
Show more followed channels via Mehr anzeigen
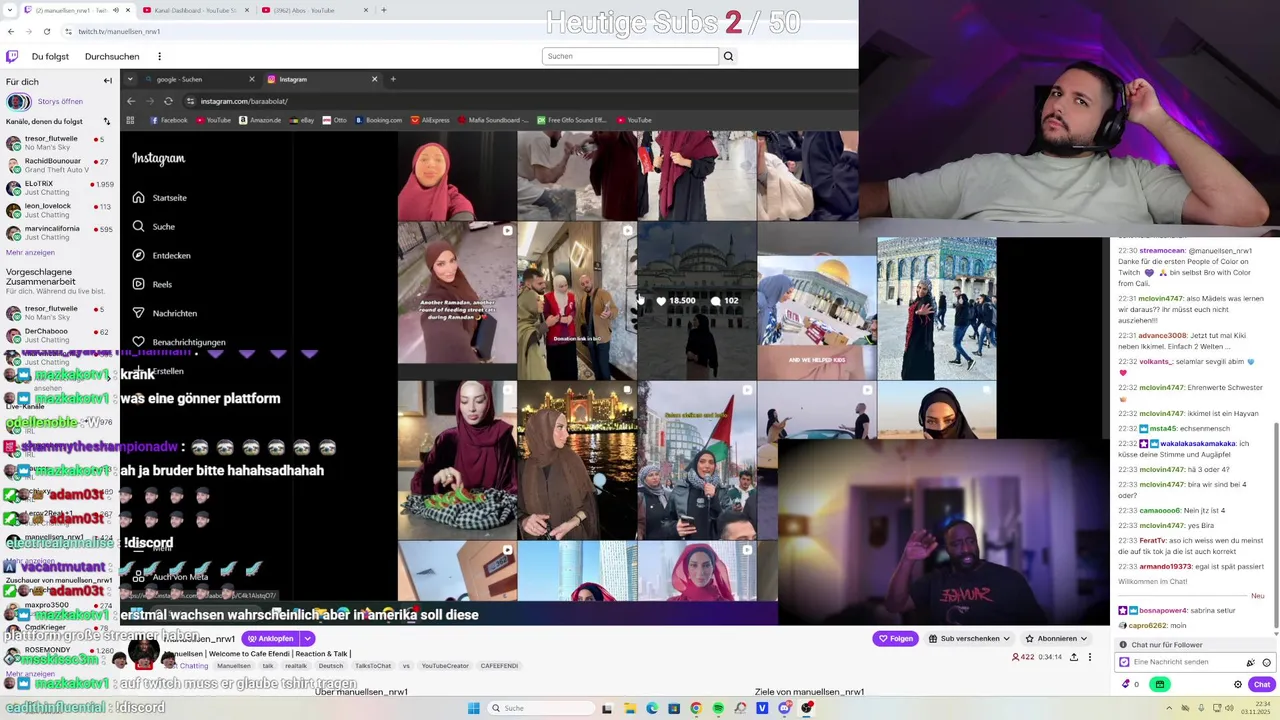coord(30,252)
